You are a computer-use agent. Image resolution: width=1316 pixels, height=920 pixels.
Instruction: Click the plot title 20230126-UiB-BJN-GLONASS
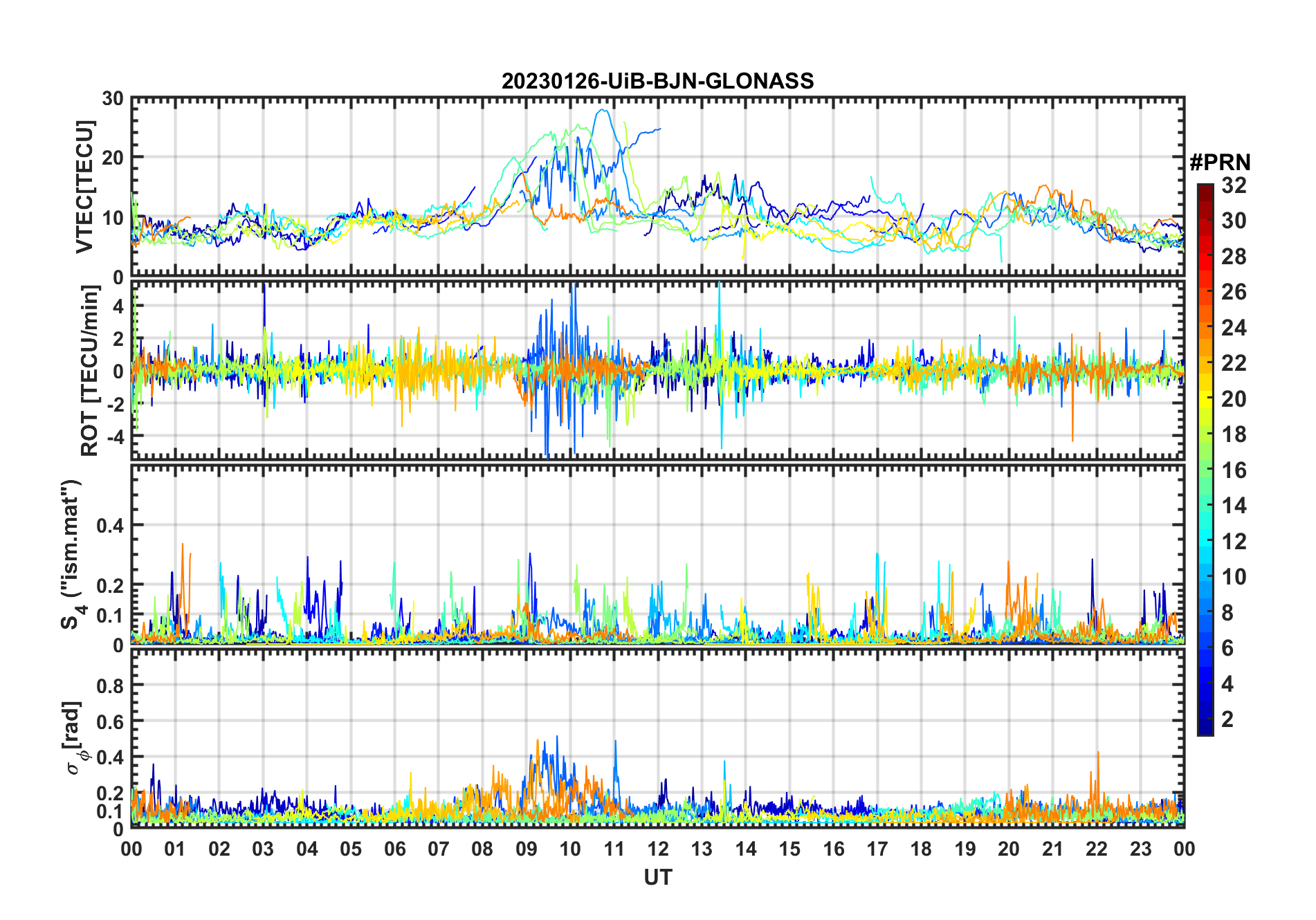pyautogui.click(x=657, y=81)
